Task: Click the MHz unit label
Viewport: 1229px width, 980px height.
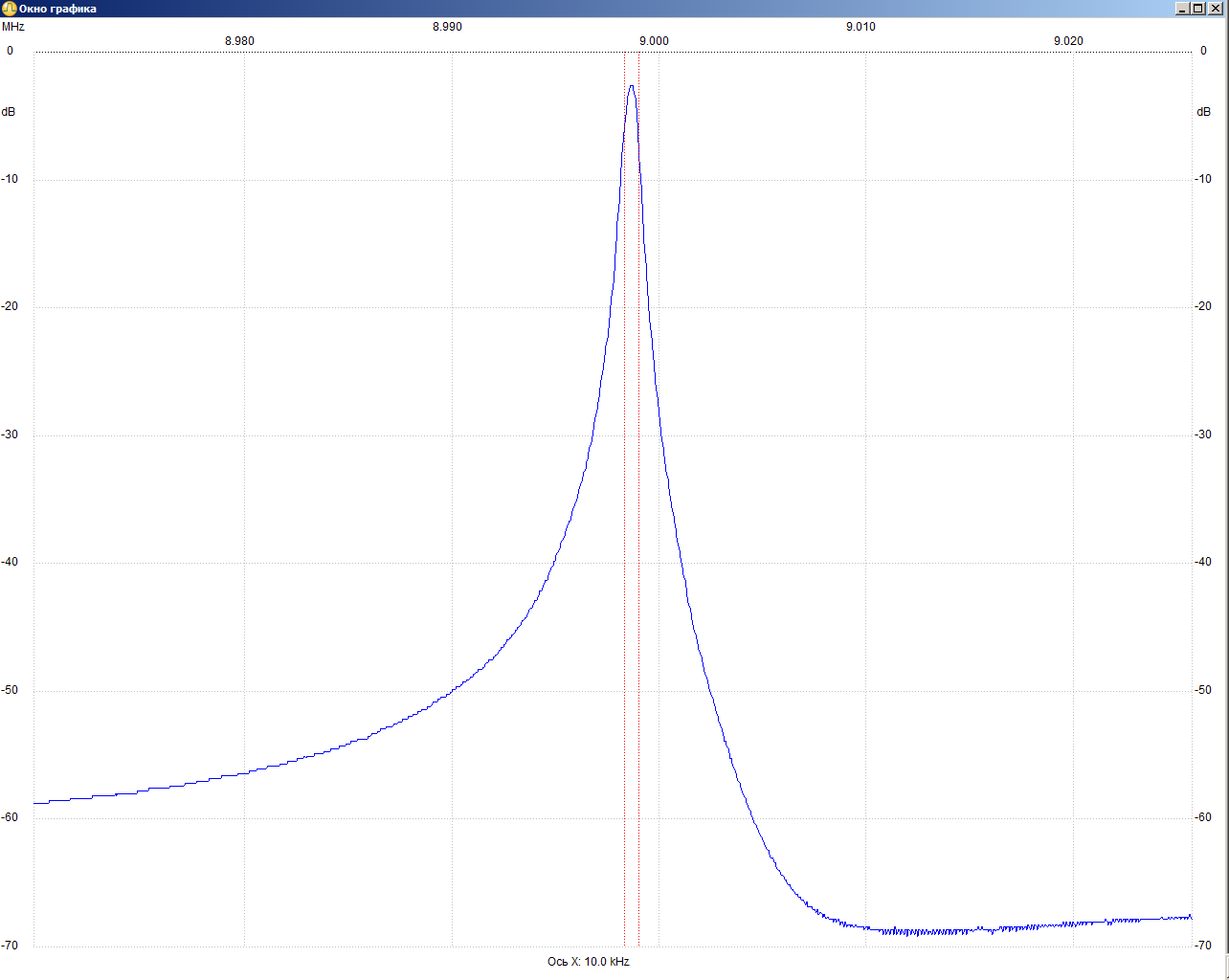Action: 13,27
